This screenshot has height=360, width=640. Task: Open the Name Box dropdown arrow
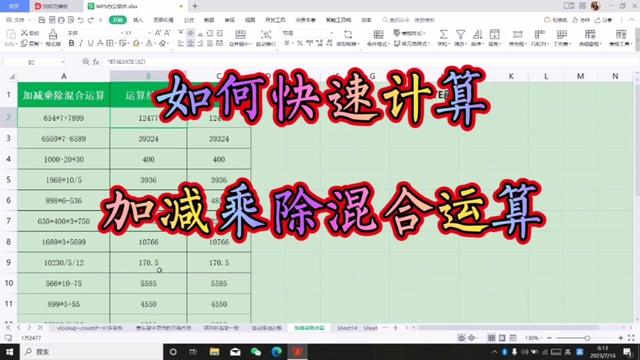coord(62,62)
